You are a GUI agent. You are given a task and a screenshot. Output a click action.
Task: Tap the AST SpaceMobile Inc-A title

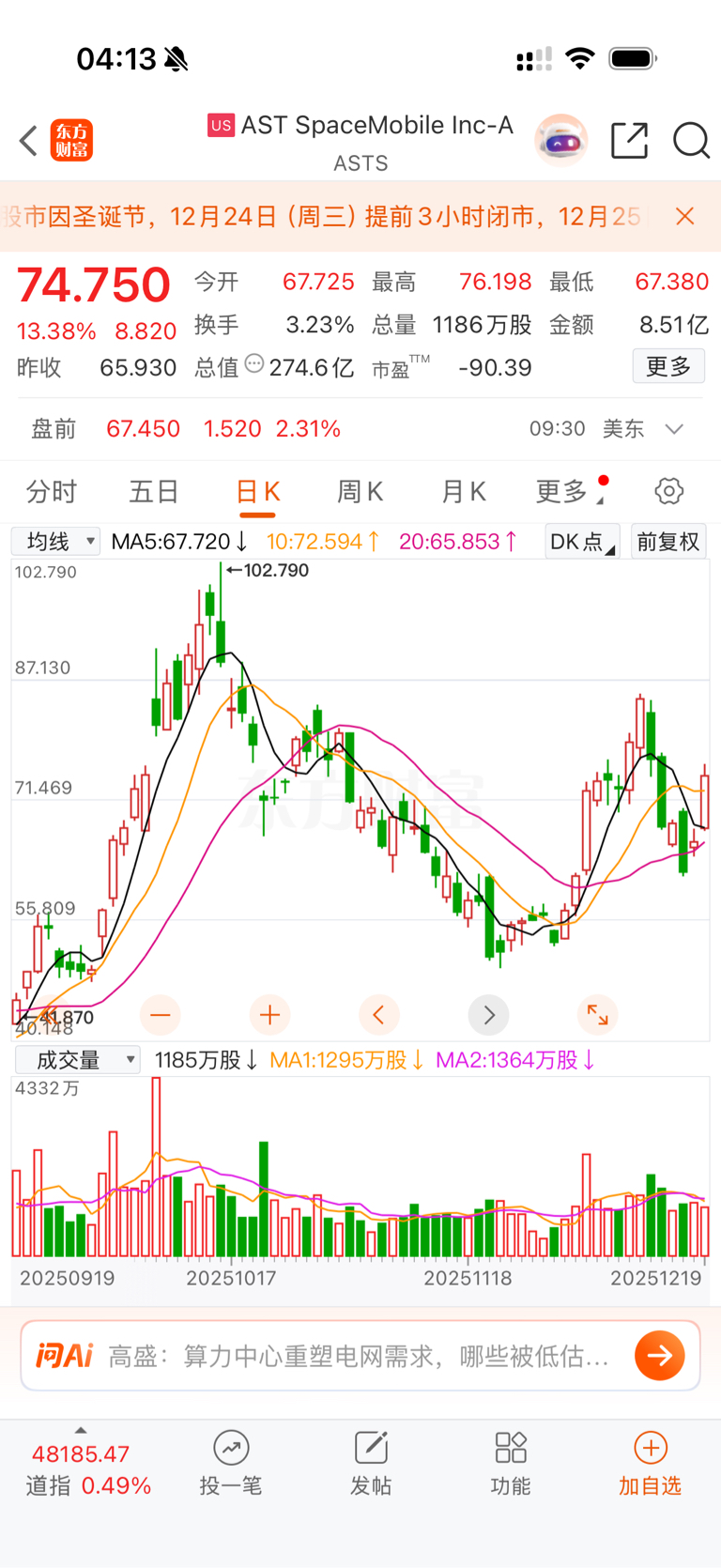(x=376, y=125)
